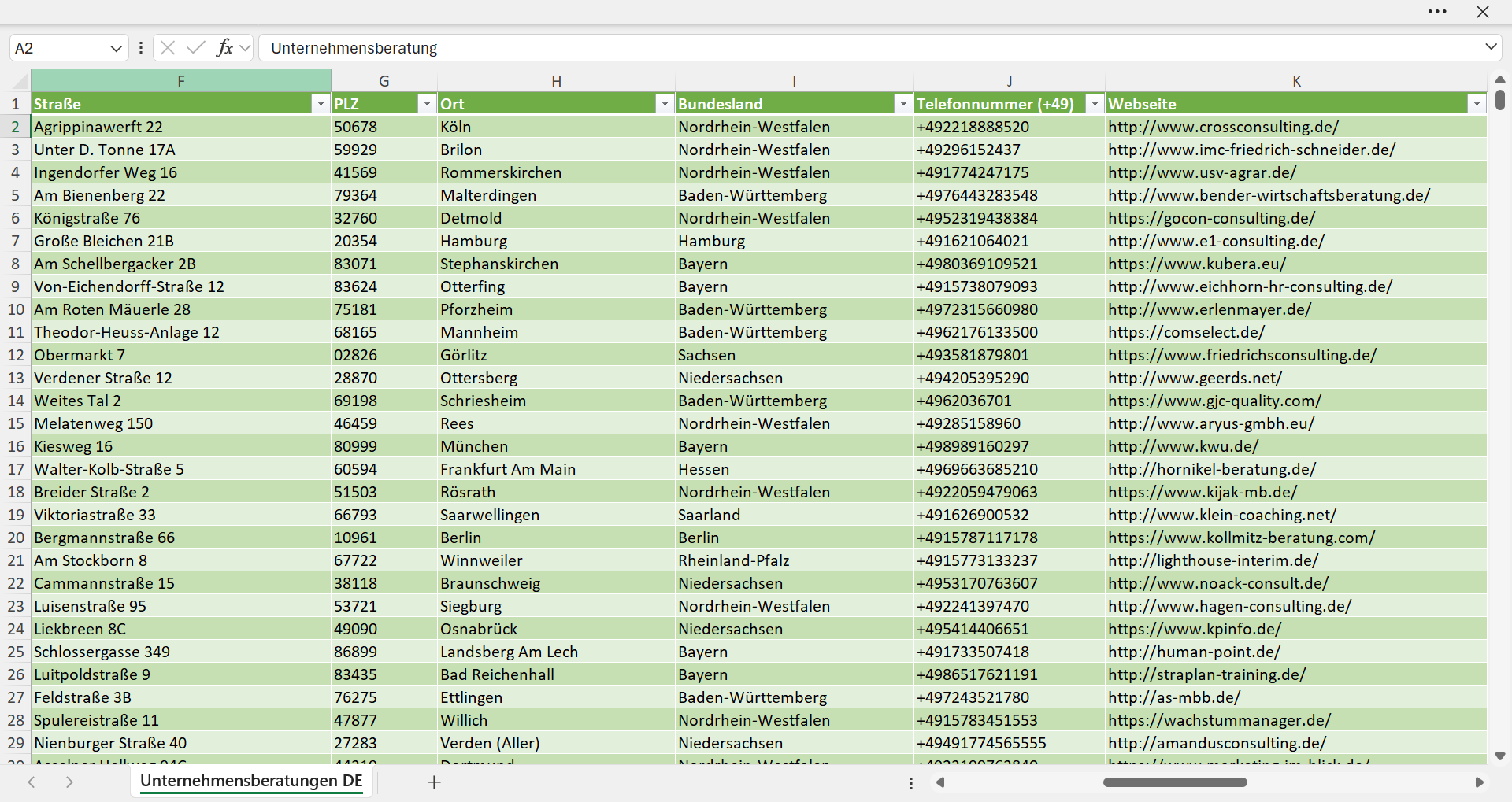Click the horizontal scrollbar thumb
This screenshot has width=1512, height=802.
point(1175,782)
